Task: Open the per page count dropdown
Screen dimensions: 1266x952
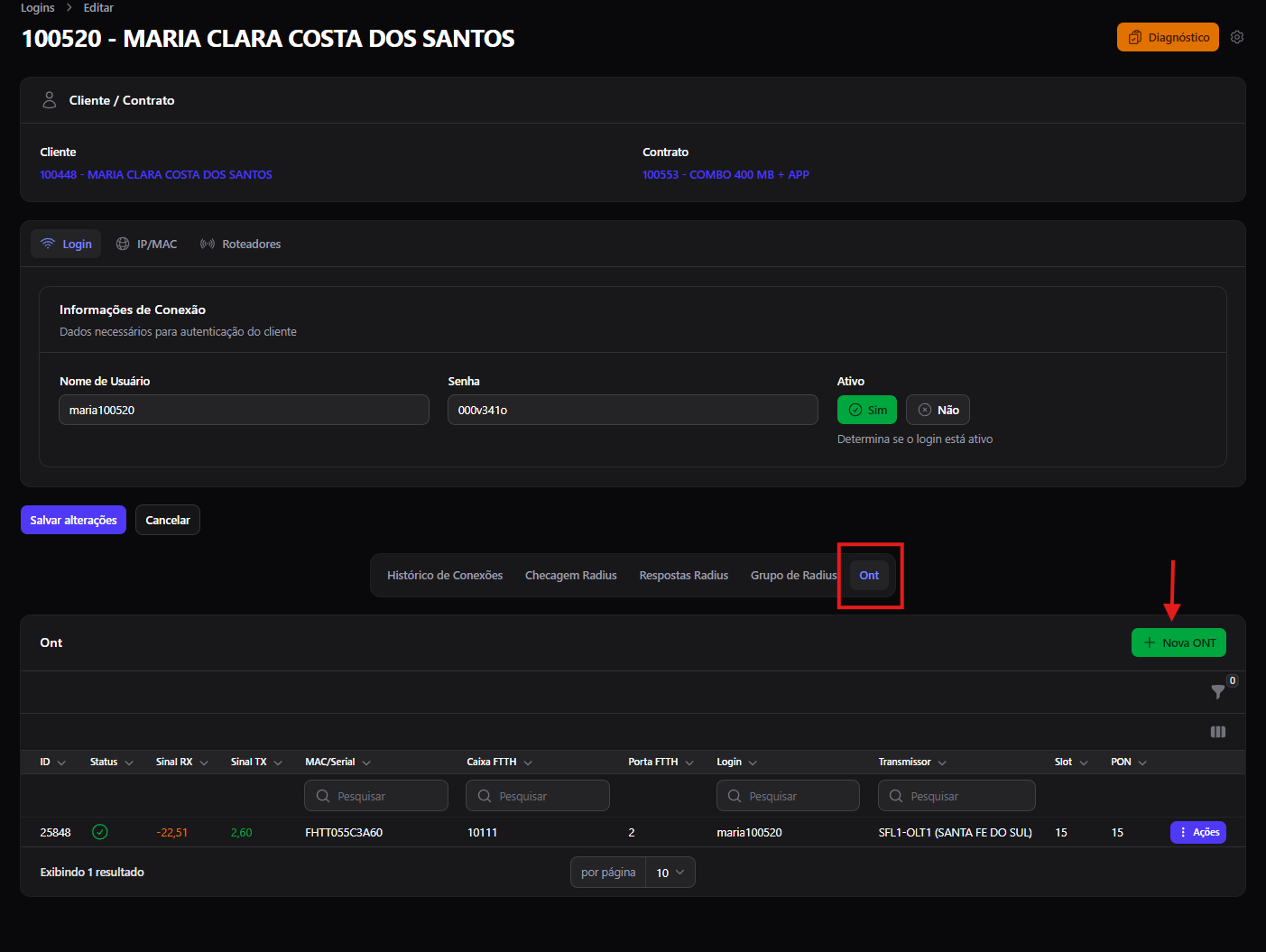Action: [670, 873]
